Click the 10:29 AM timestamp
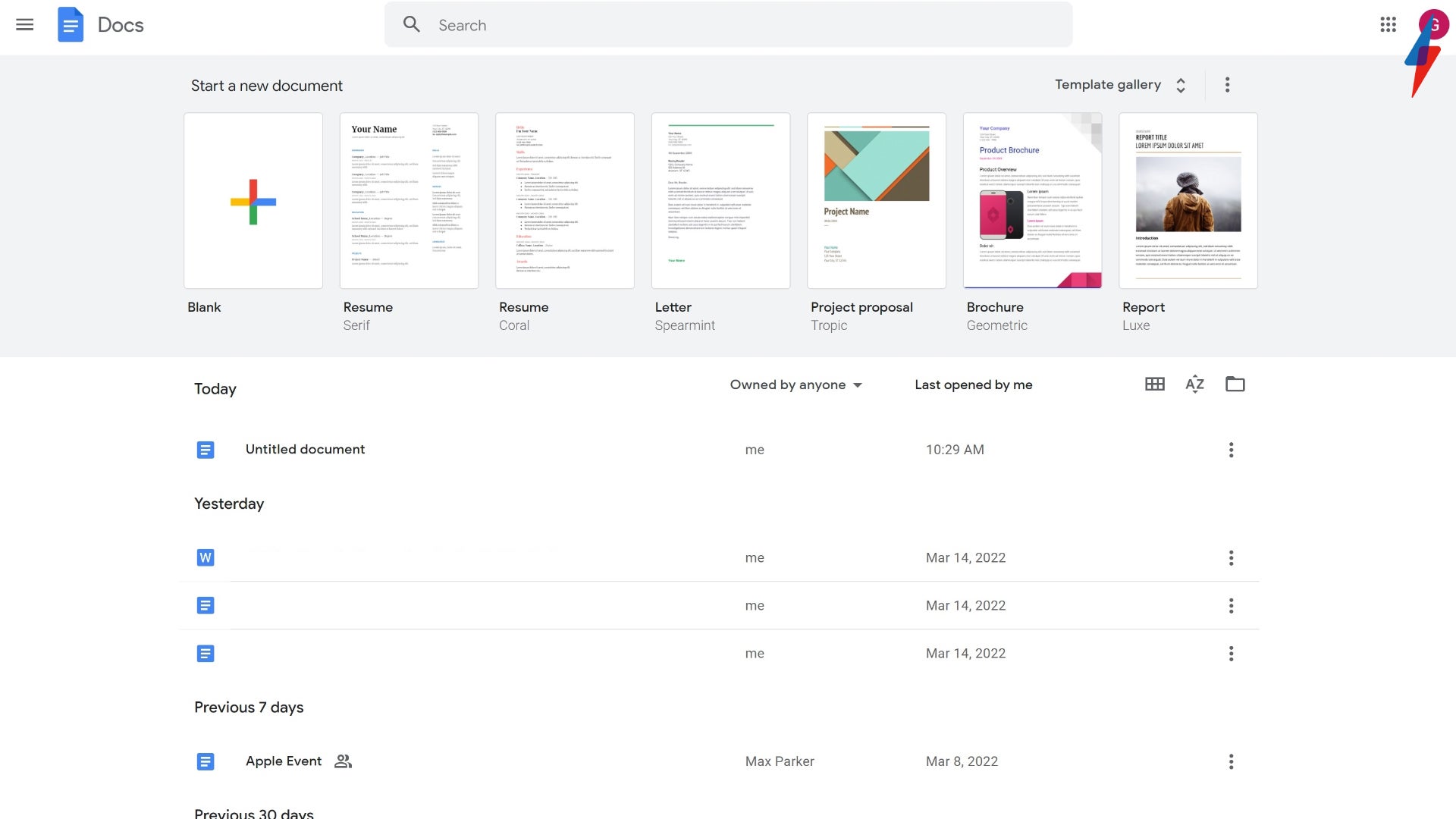The image size is (1456, 819). pyautogui.click(x=955, y=450)
